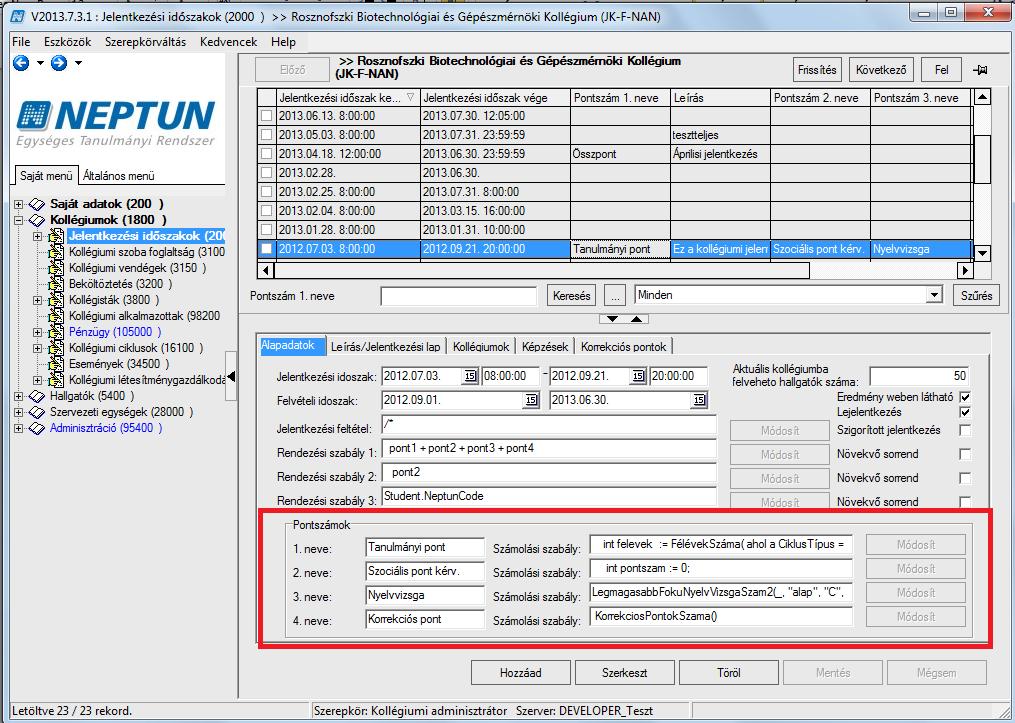1015x723 pixels.
Task: Check the row 2012.07.03. 8:00:00 checkbox
Action: 266,249
